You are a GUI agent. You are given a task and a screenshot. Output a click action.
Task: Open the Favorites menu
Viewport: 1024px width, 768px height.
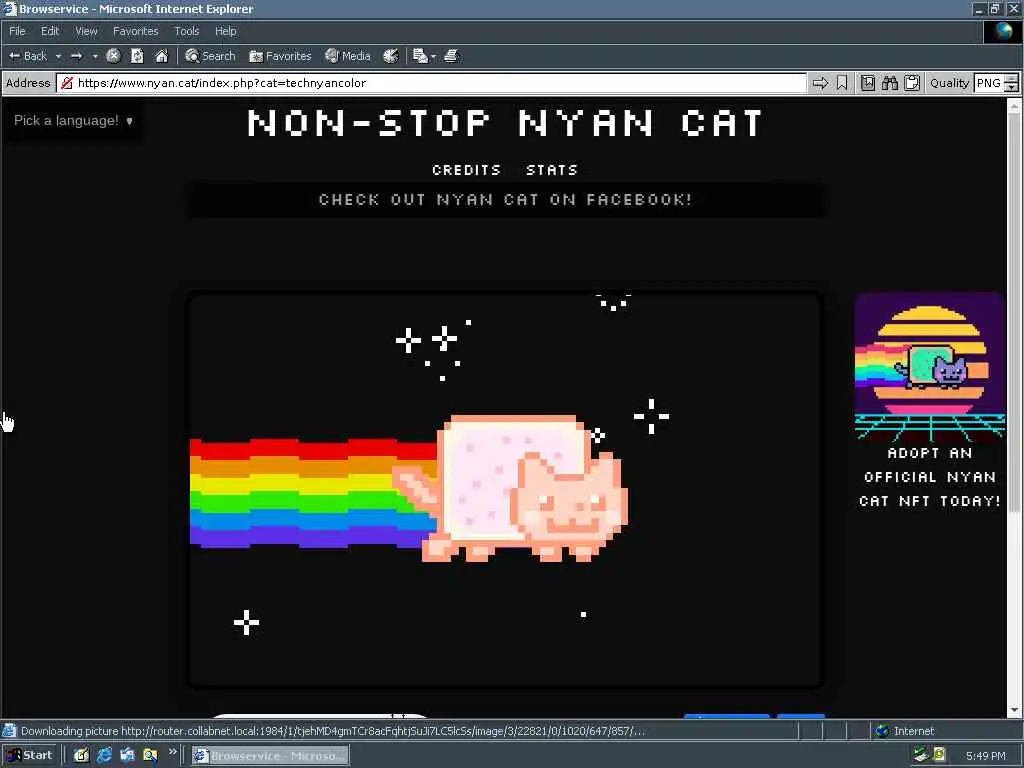point(135,31)
